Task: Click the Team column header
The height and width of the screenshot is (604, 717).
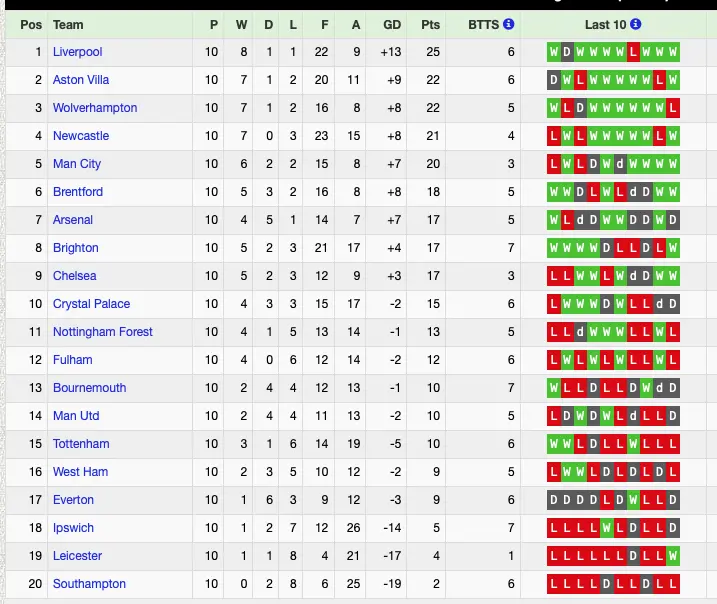Action: [x=68, y=24]
